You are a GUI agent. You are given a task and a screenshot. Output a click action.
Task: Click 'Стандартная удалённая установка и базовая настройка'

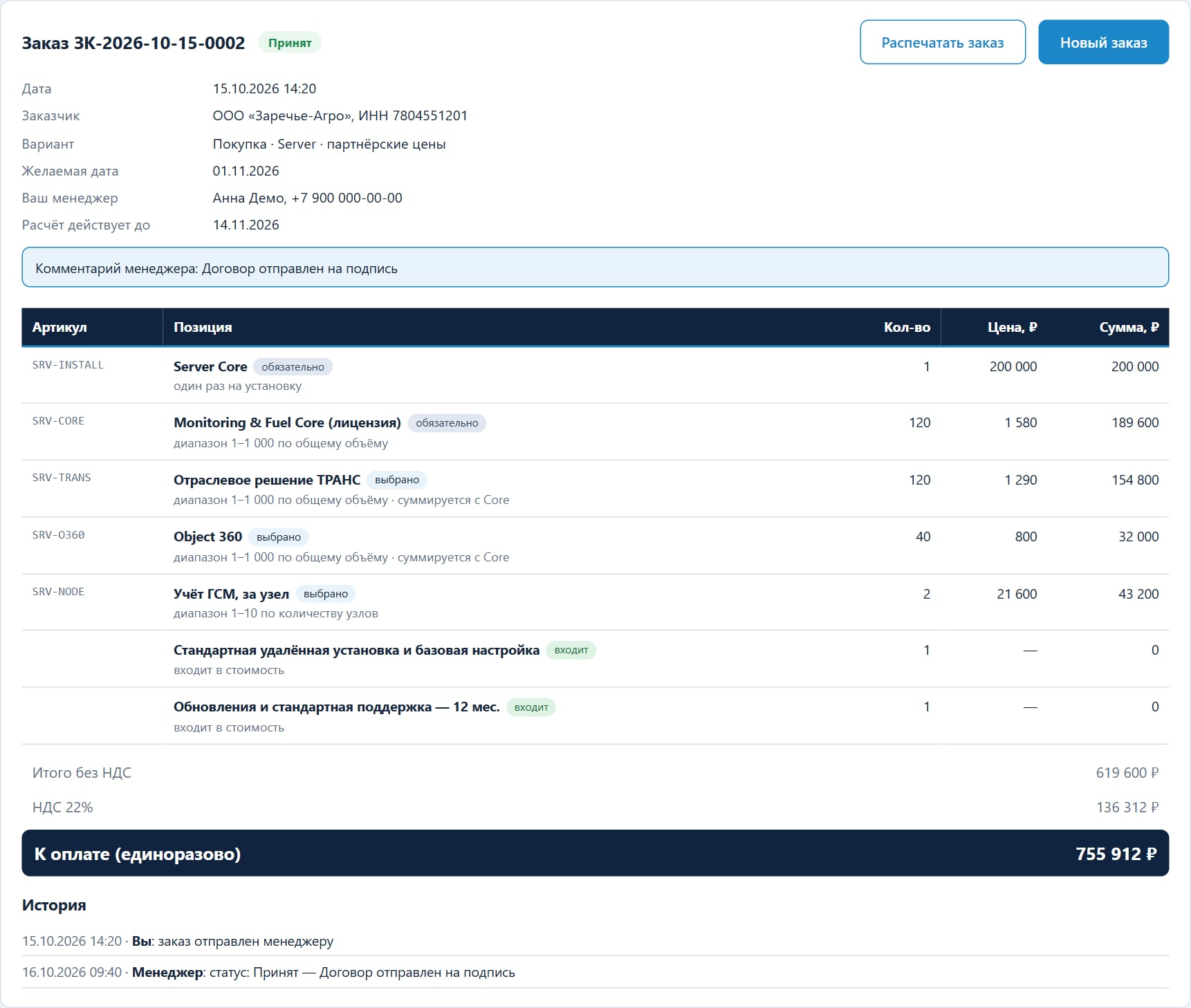coord(356,650)
